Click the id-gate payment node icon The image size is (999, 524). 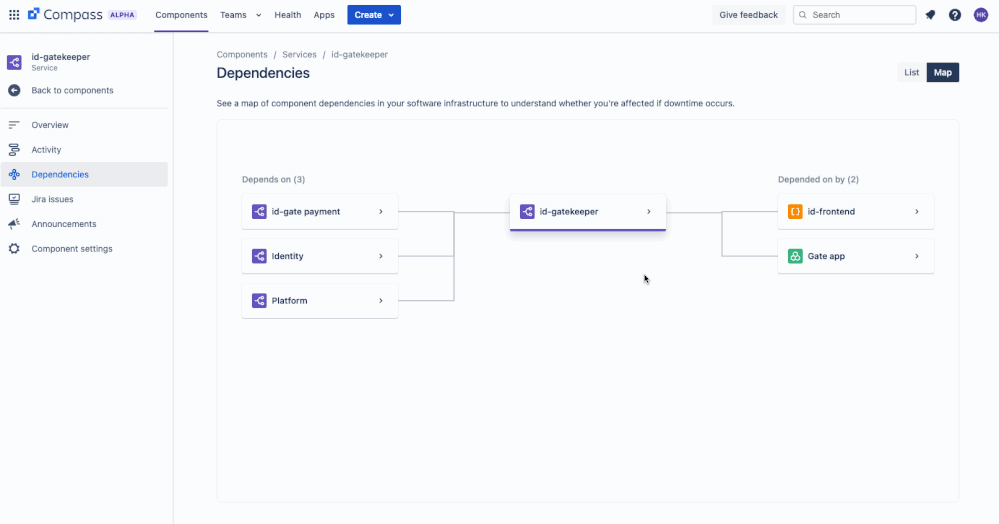[259, 212]
